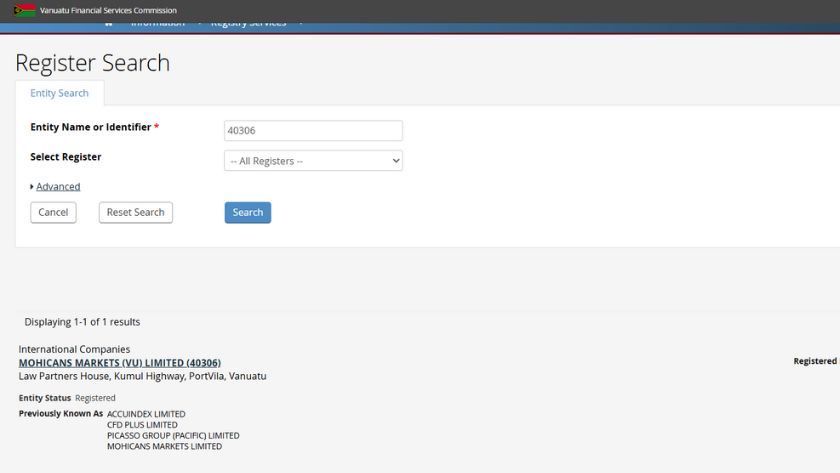Select former name PICASSO GROUP (PACIFIC) LIMITED
Screen dimensions: 840x473
(x=173, y=436)
